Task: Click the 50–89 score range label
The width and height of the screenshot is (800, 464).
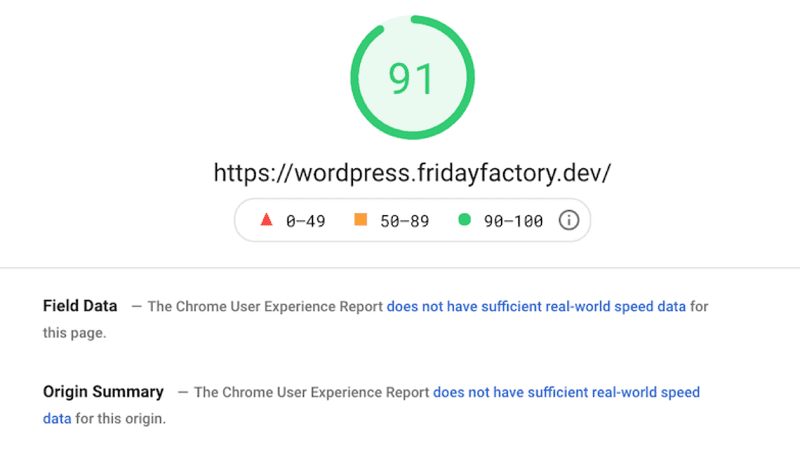Action: point(404,221)
